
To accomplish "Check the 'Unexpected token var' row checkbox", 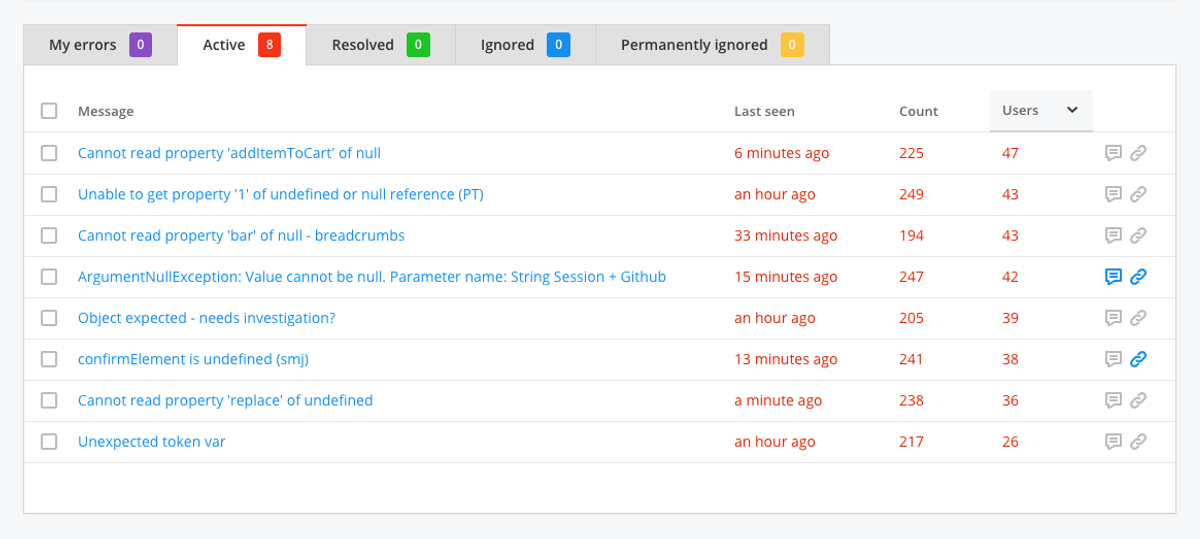I will (49, 441).
